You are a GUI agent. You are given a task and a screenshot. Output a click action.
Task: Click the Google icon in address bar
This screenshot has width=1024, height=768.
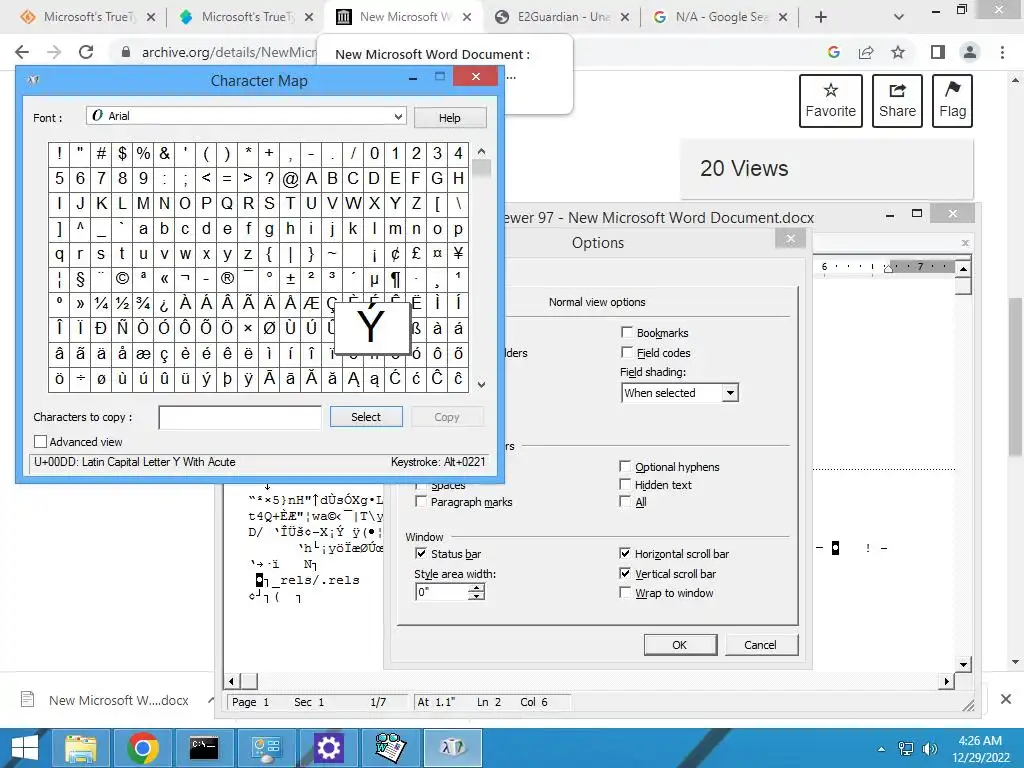pos(834,52)
